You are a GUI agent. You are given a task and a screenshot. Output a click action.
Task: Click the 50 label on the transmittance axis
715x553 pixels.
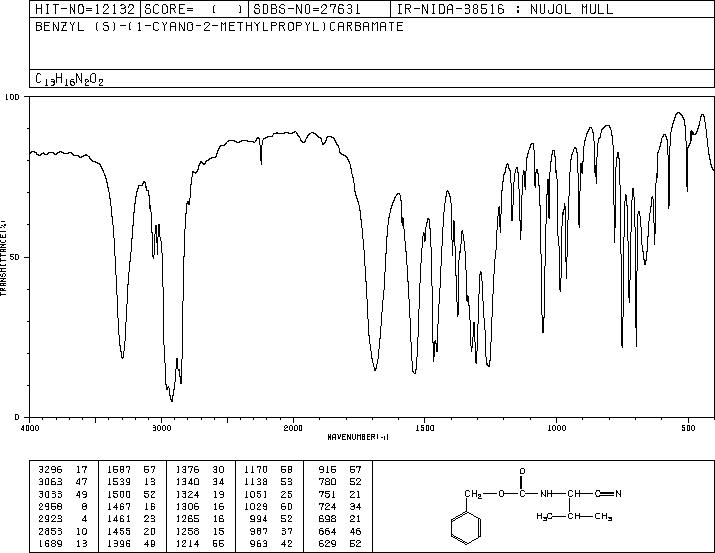pos(16,257)
